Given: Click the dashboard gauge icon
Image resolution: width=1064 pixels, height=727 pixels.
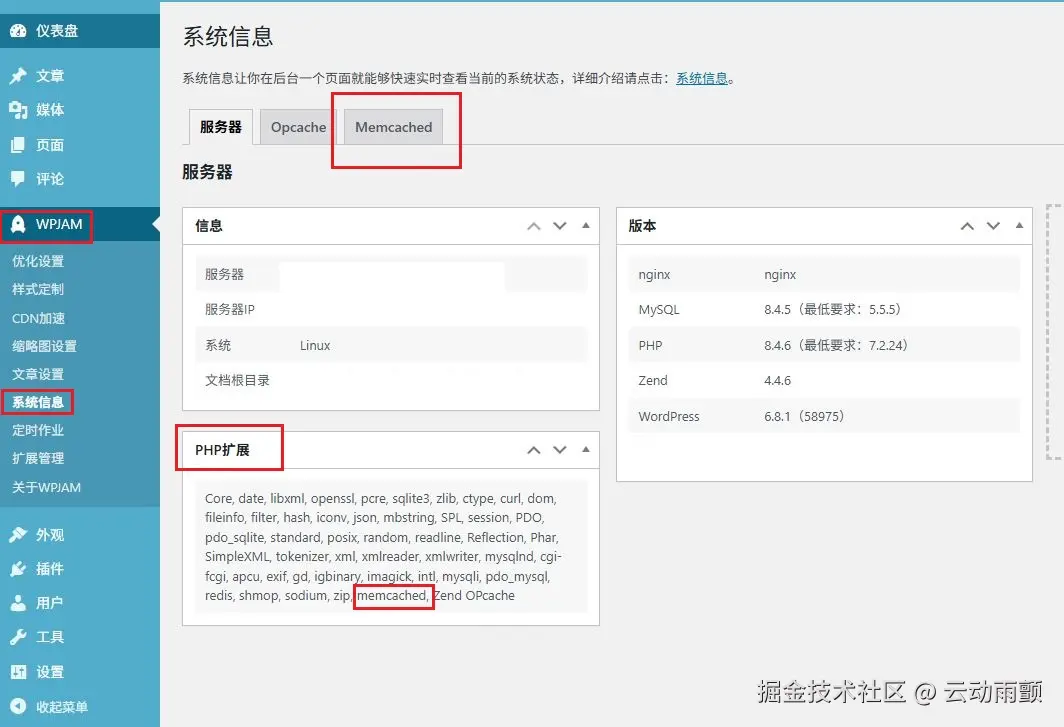Looking at the screenshot, I should tap(18, 31).
